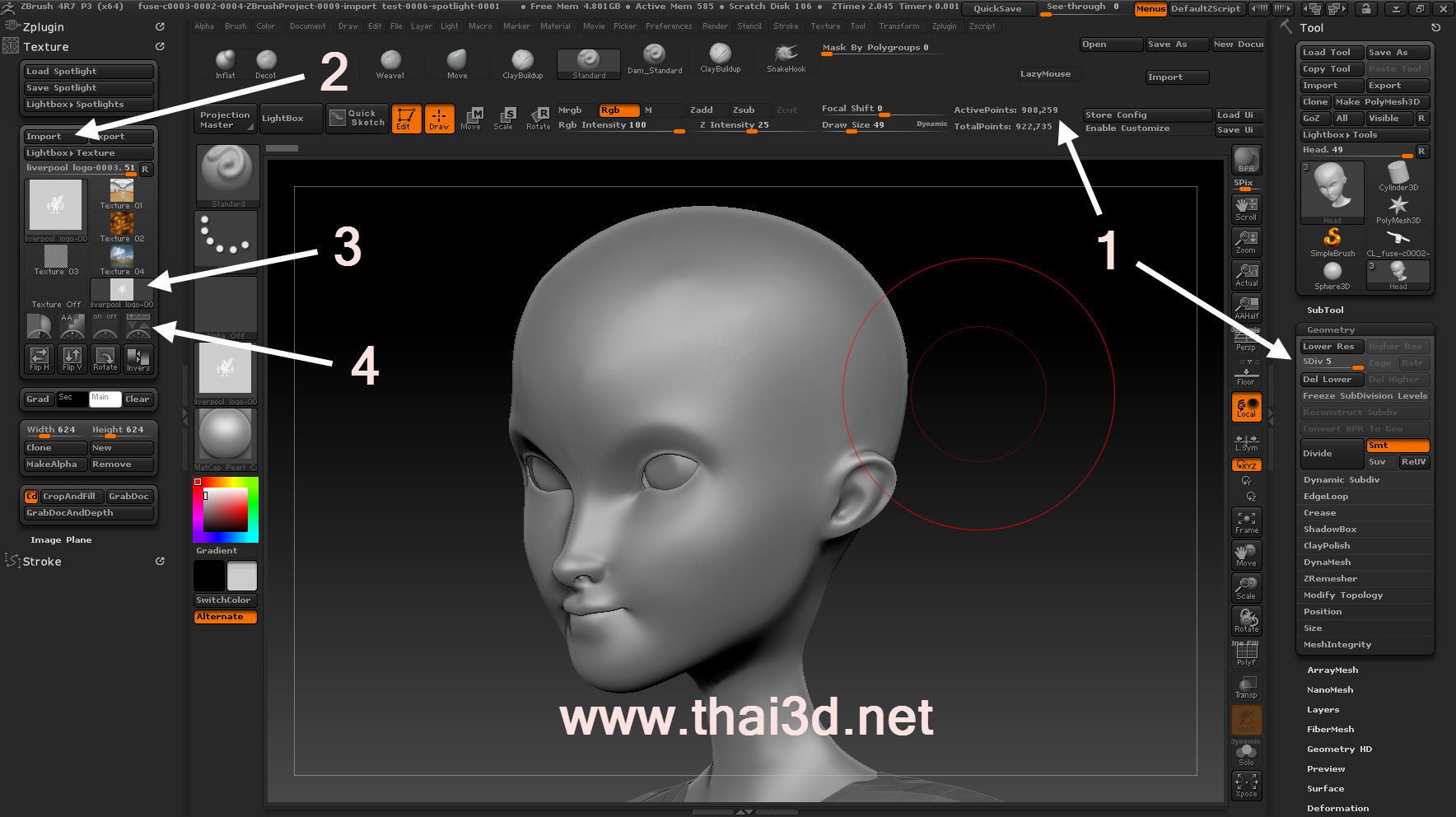Toggle Rgb painting mode

(618, 110)
